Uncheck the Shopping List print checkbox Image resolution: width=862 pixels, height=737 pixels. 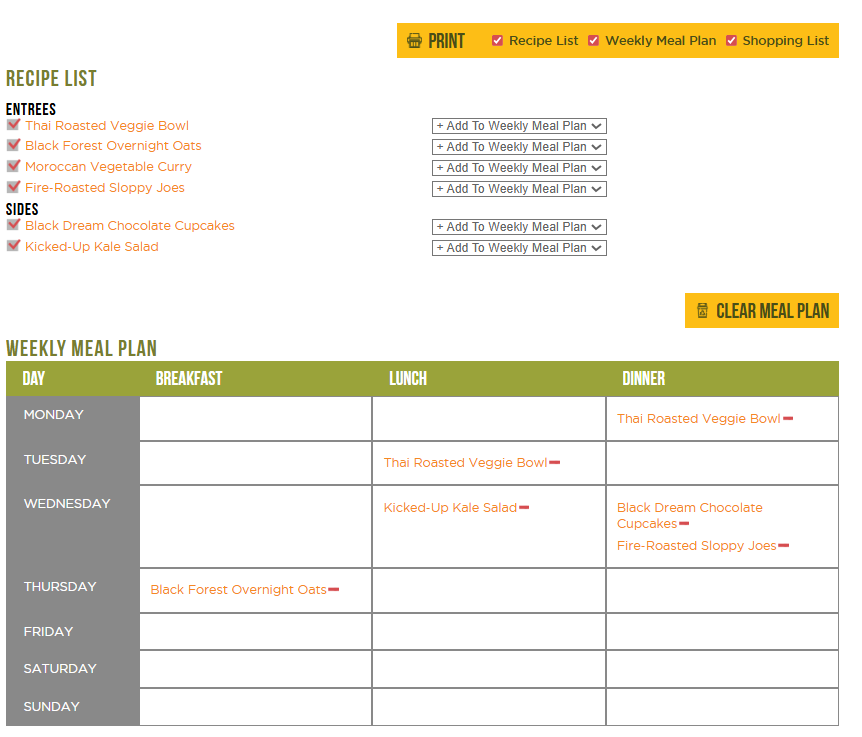pos(731,41)
